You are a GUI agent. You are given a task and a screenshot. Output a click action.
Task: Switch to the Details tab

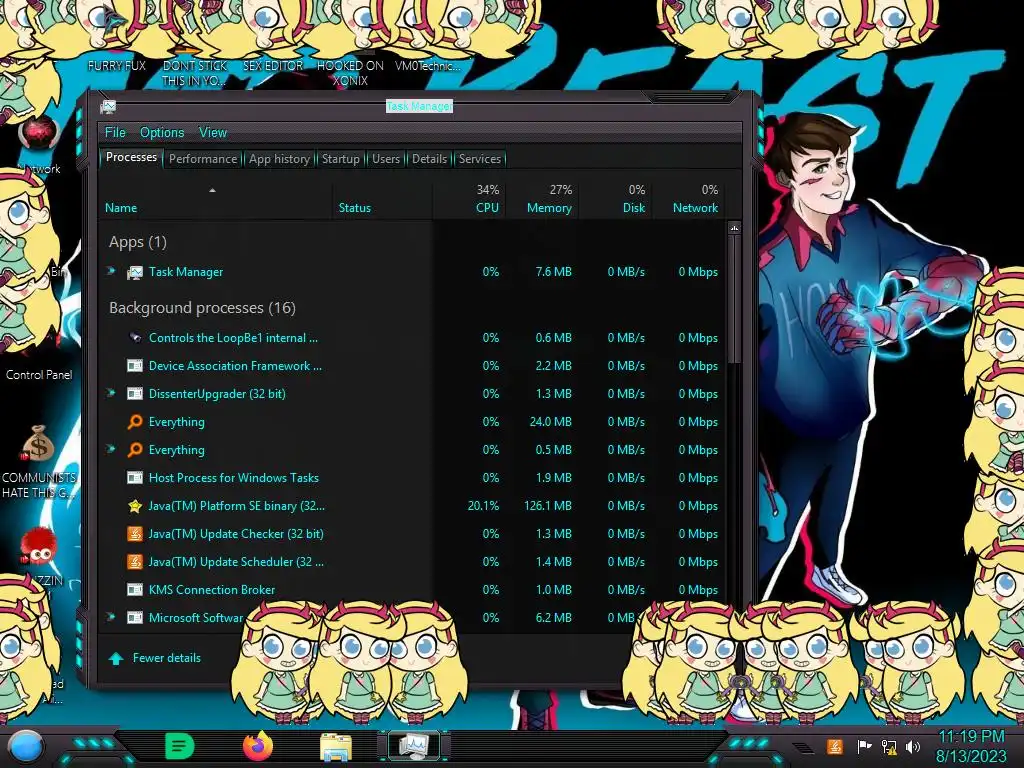(430, 159)
